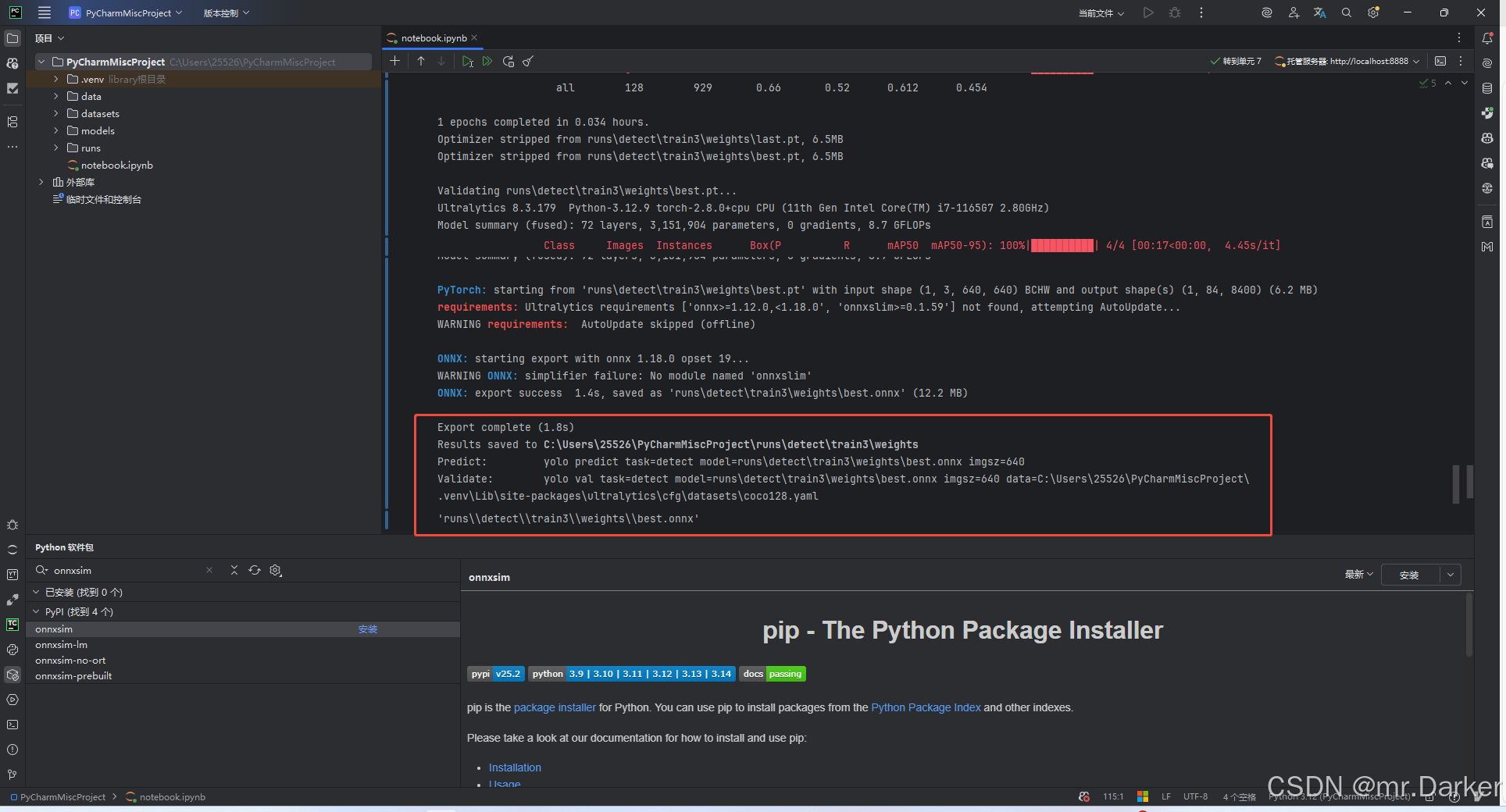Image resolution: width=1506 pixels, height=812 pixels.
Task: Collapse the PyPI results group
Action: pos(36,611)
